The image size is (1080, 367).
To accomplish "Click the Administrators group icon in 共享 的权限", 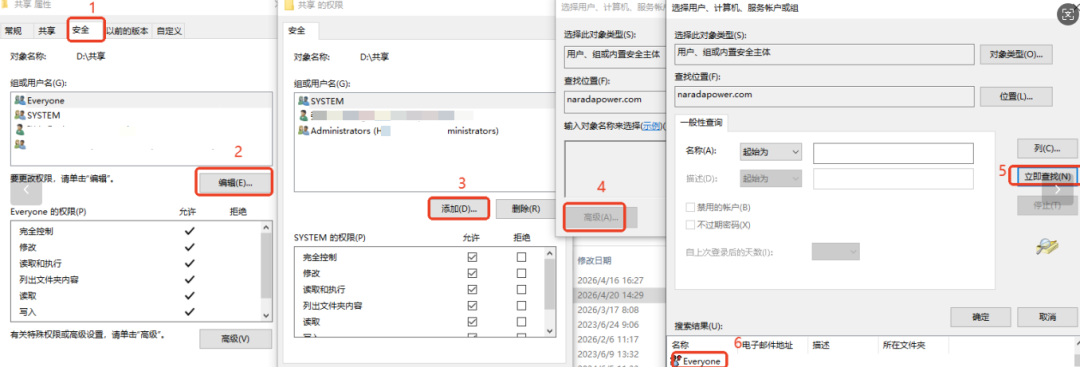I will tap(304, 130).
